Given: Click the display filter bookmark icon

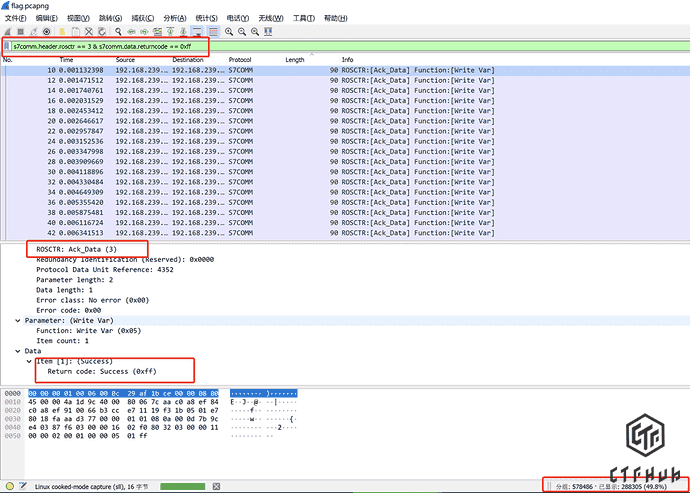Looking at the screenshot, I should click(x=7, y=47).
